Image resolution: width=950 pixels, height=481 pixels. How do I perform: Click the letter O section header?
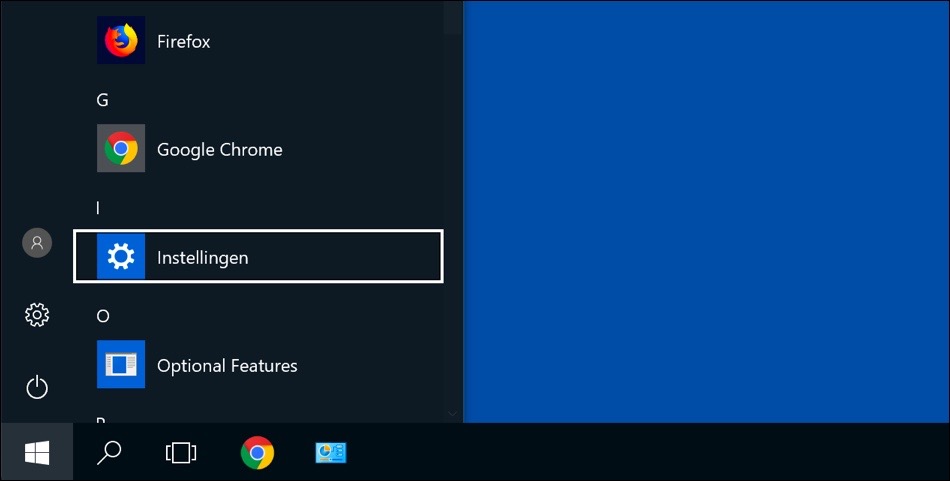pos(103,316)
